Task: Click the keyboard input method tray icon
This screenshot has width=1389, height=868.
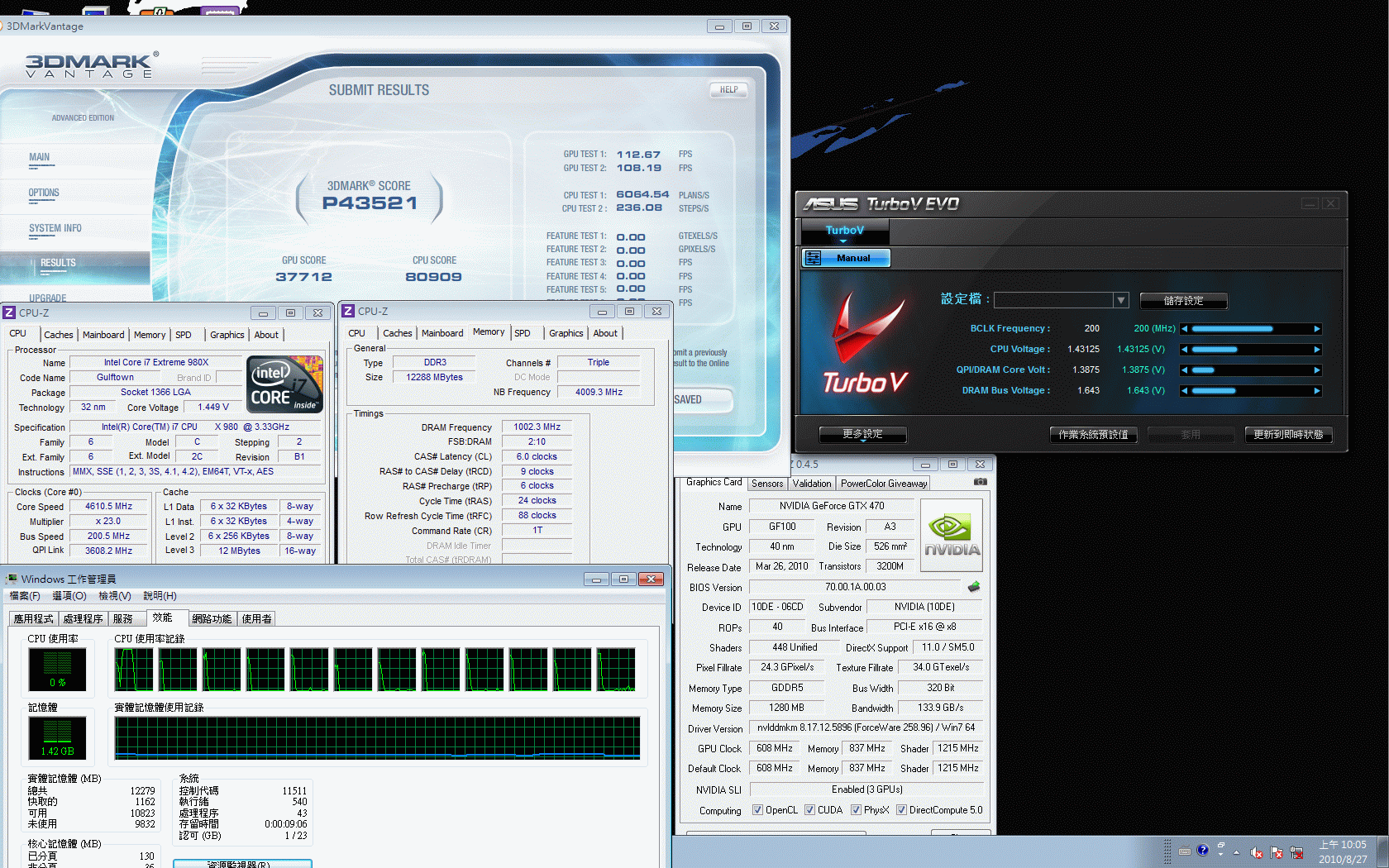Action: point(1185,851)
